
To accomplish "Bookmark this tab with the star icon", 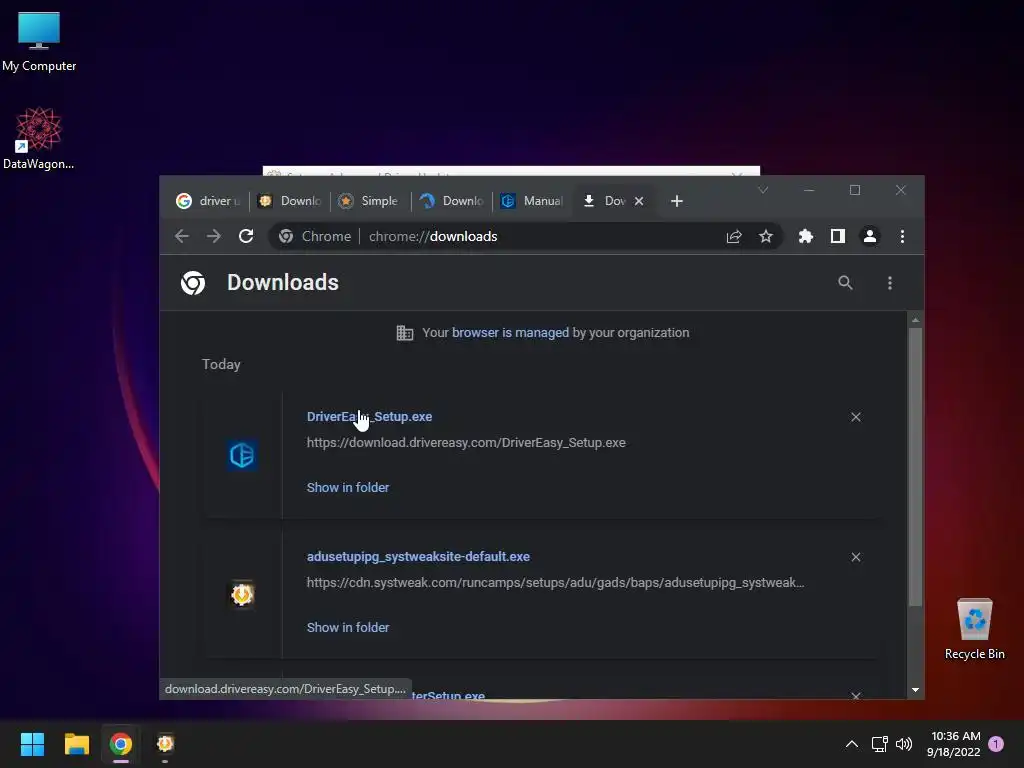I will point(765,236).
